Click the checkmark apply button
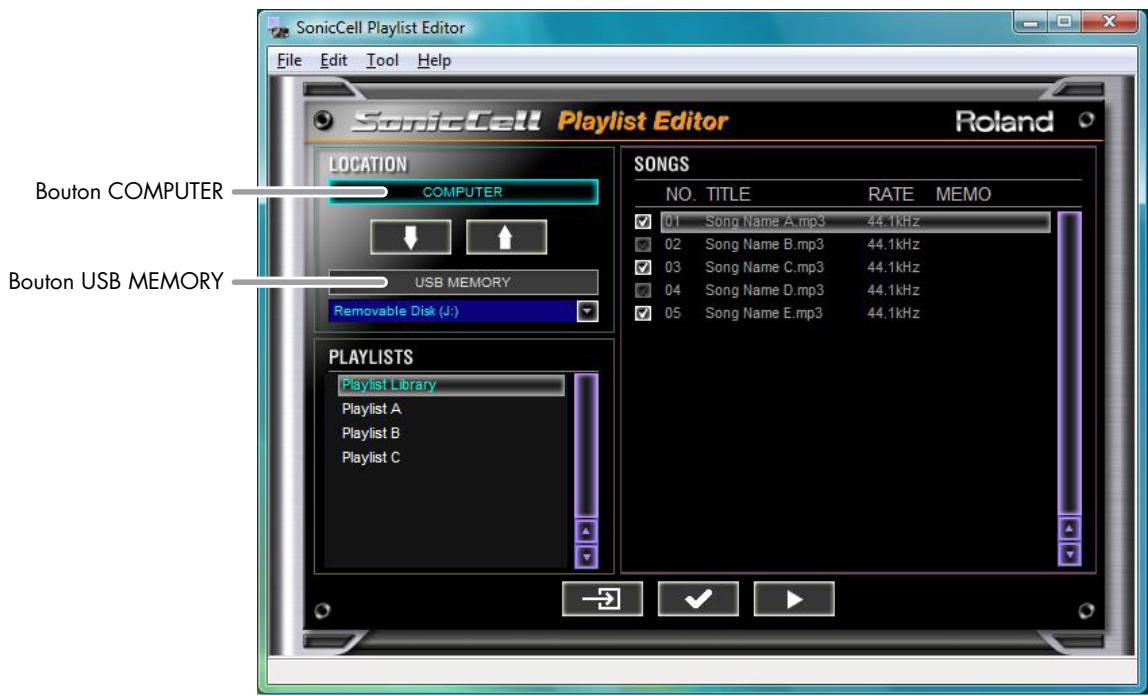Viewport: 1148px width, 696px height. tap(698, 599)
